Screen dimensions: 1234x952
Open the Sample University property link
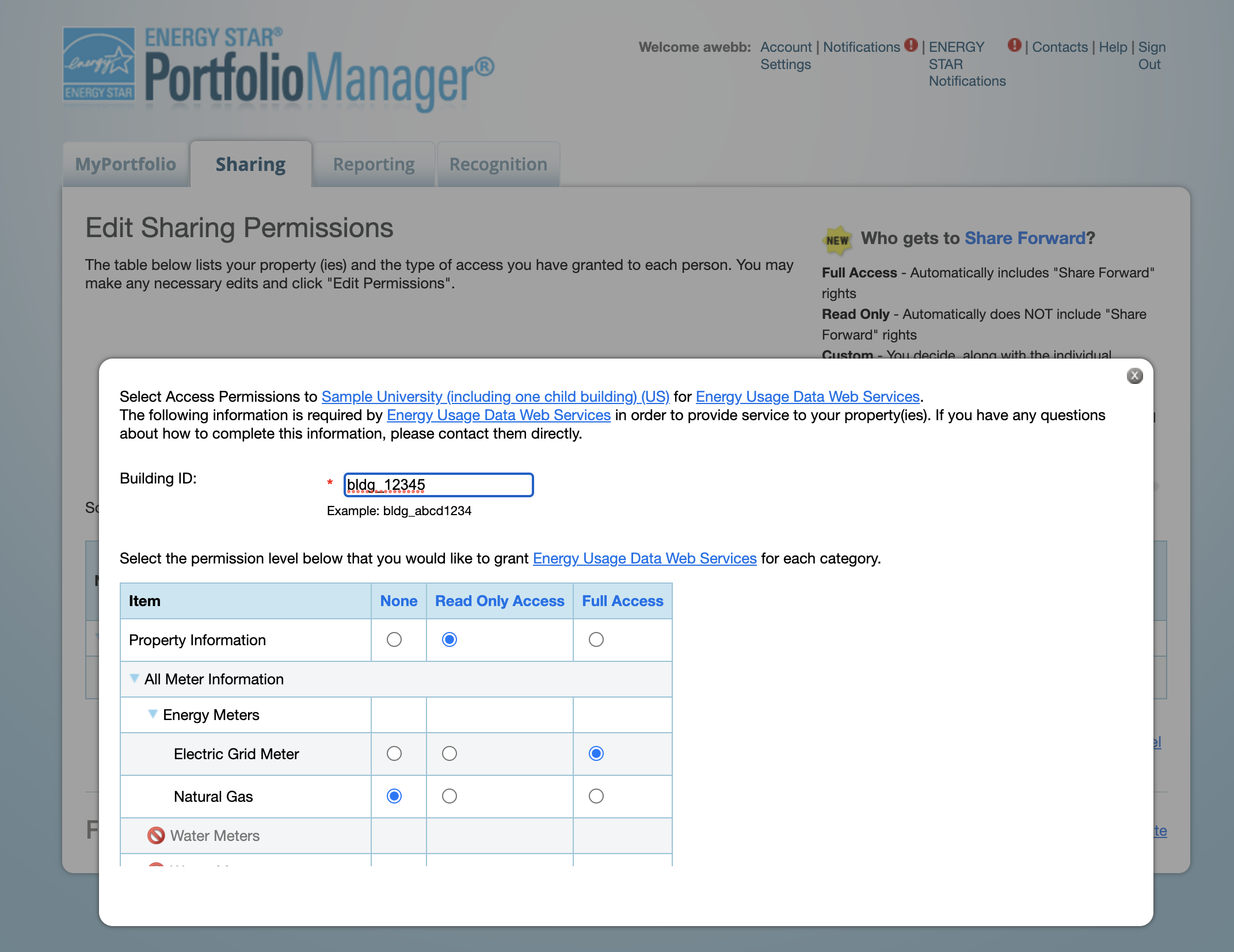(496, 397)
